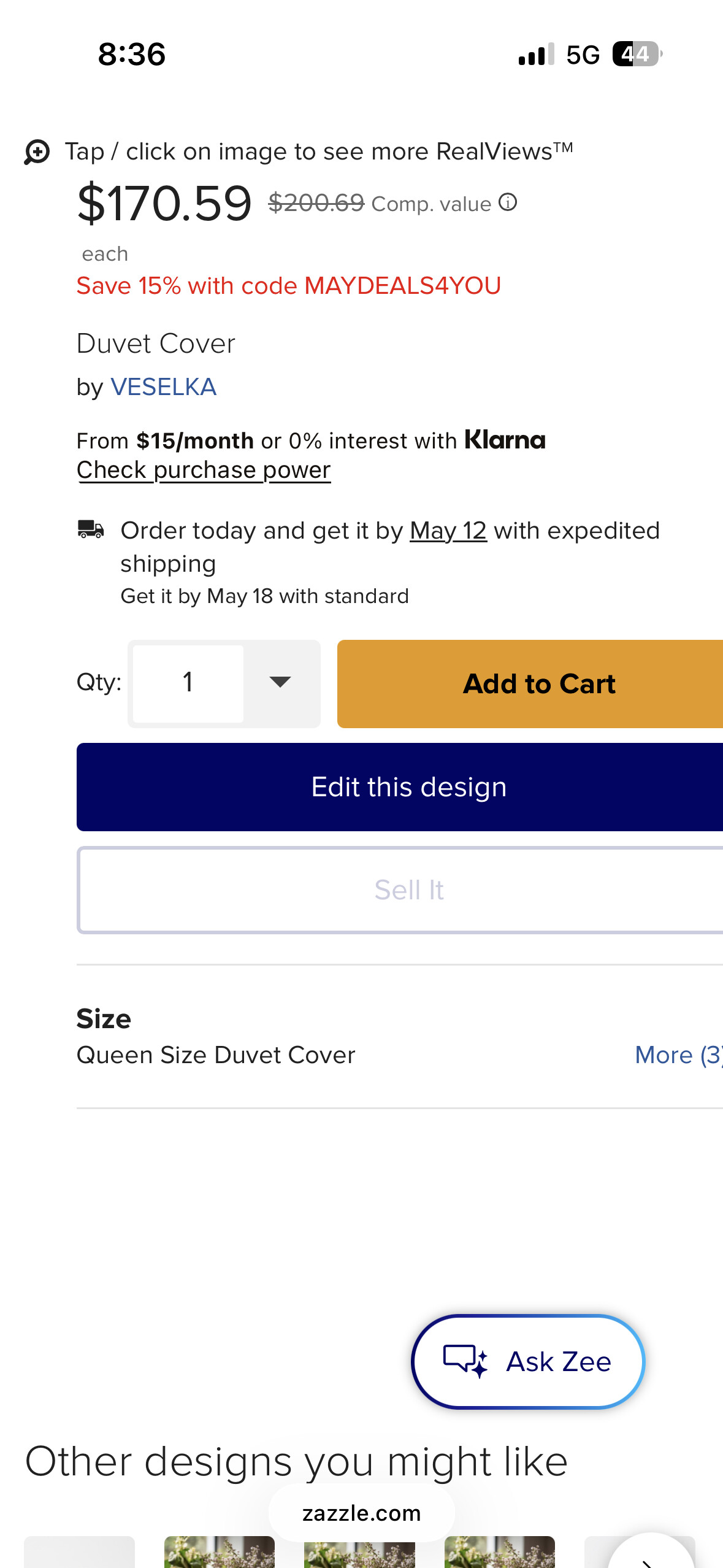Tap the cellular signal strength icon
Viewport: 723px width, 1568px height.
tap(537, 54)
